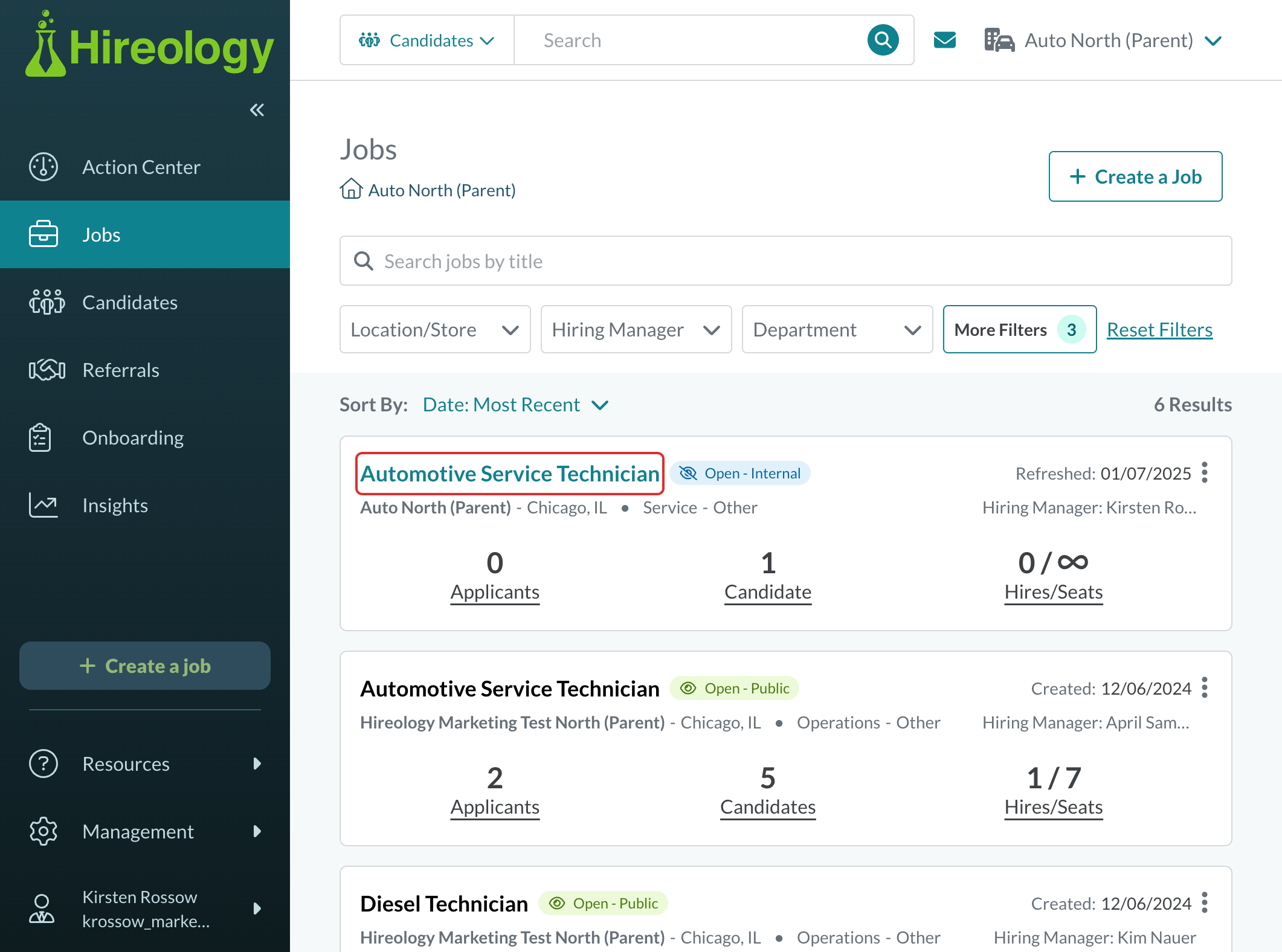This screenshot has height=952, width=1282.
Task: Open options menu for job refreshed 01/07/2025
Action: tap(1205, 473)
